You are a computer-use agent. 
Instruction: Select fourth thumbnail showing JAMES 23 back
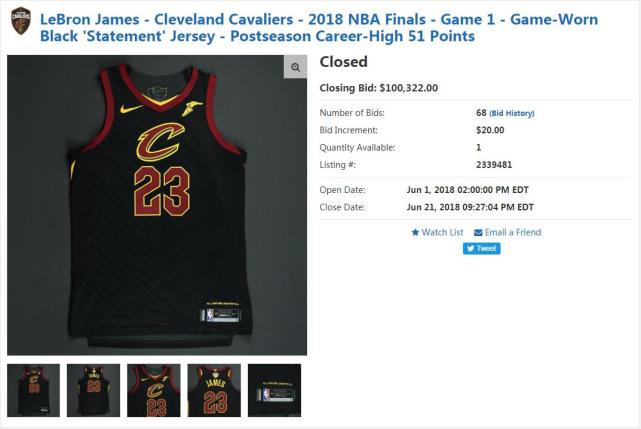coord(214,391)
